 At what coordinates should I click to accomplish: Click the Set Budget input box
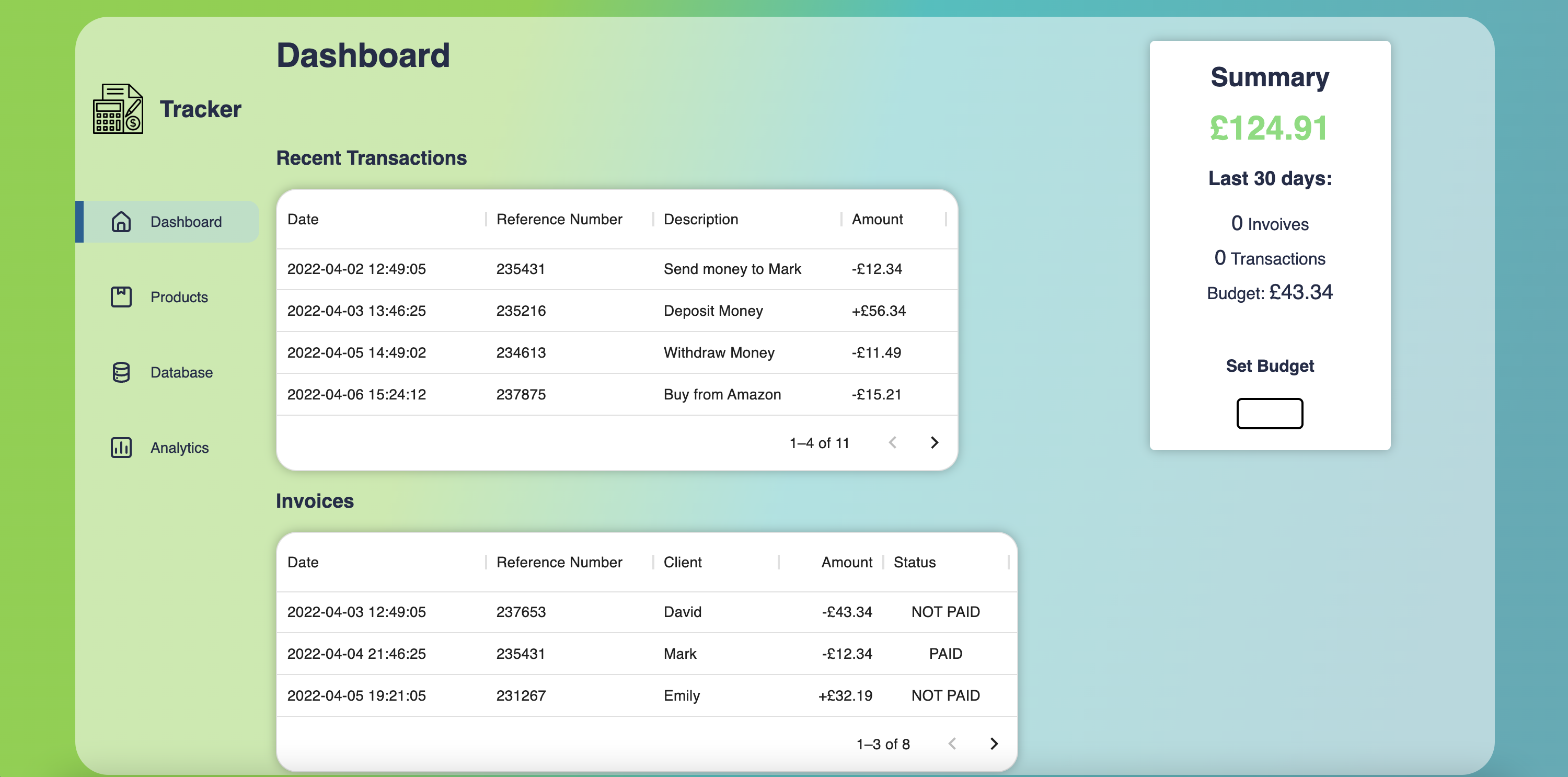click(1270, 414)
